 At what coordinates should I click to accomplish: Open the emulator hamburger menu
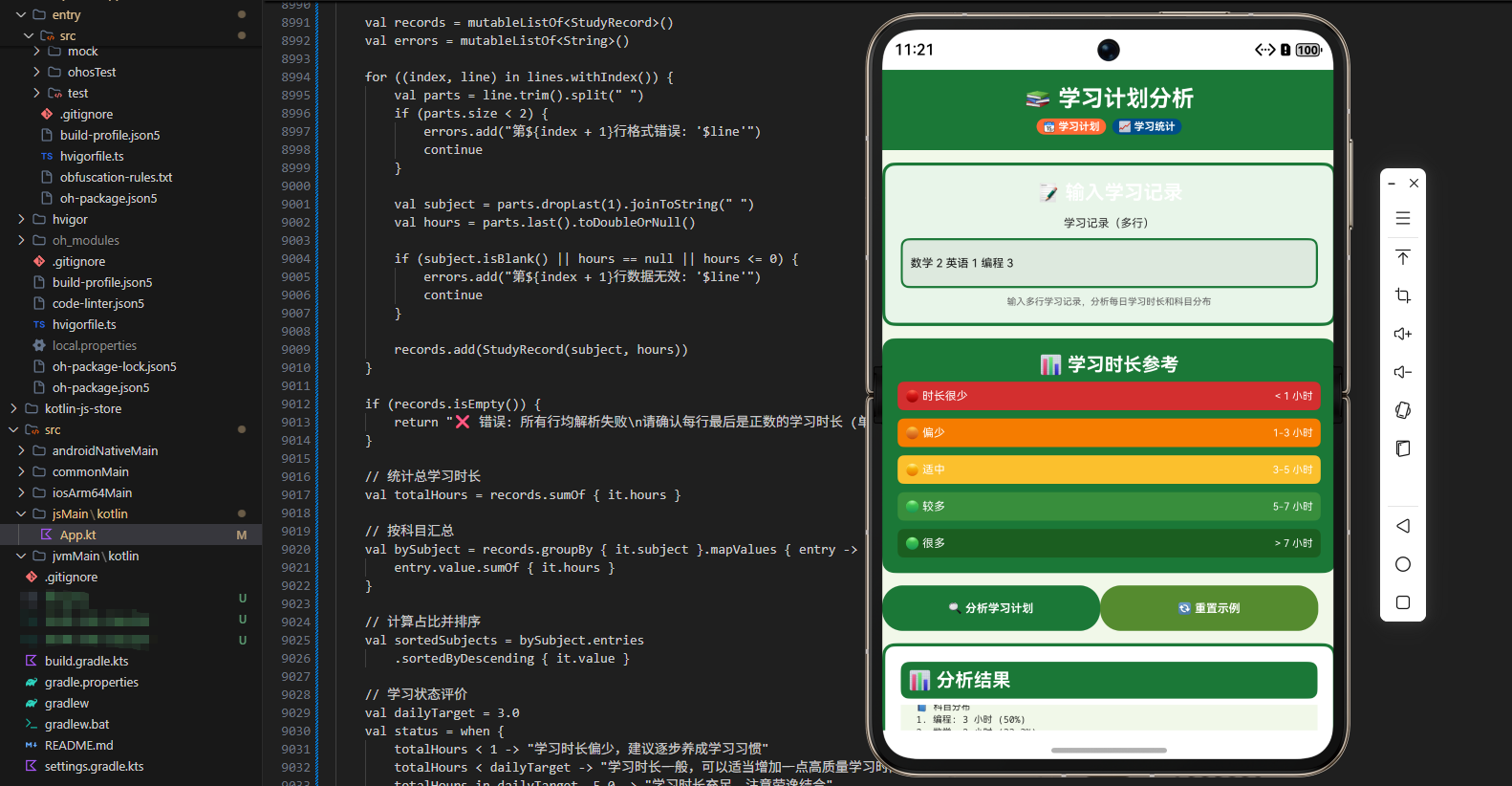pyautogui.click(x=1402, y=218)
